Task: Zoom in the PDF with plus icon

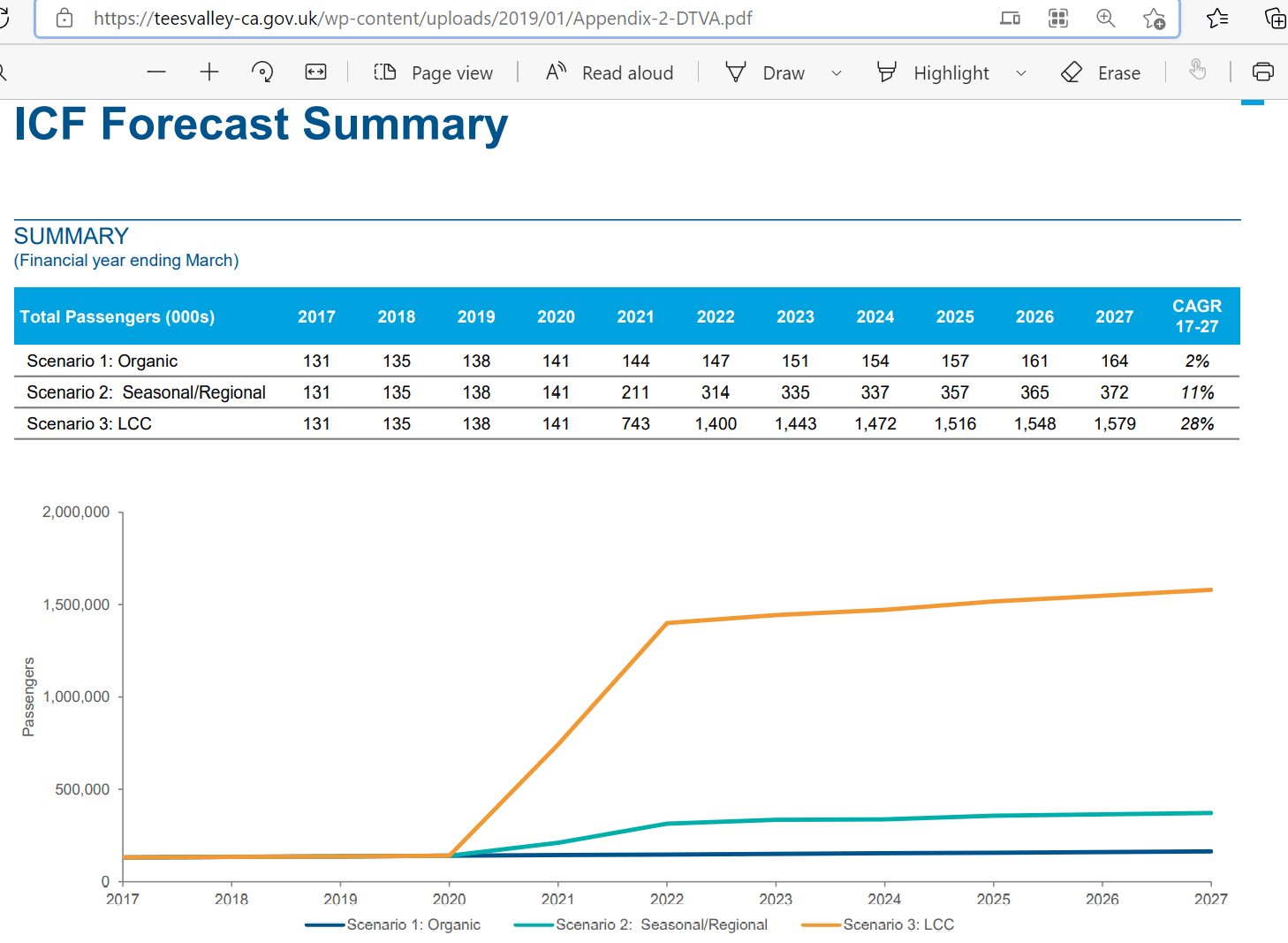Action: 209,72
